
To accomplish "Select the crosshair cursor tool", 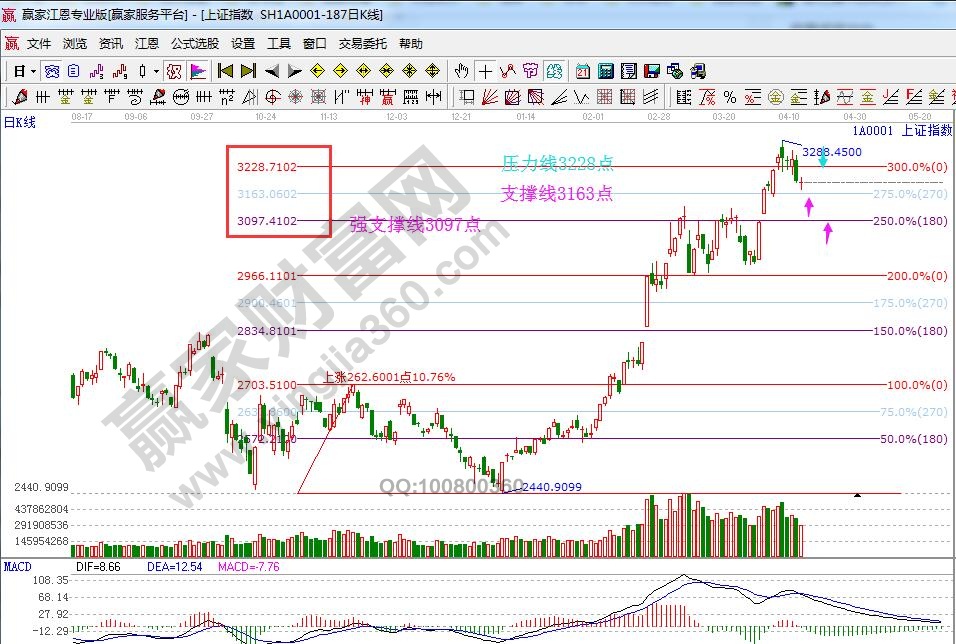I will [485, 71].
